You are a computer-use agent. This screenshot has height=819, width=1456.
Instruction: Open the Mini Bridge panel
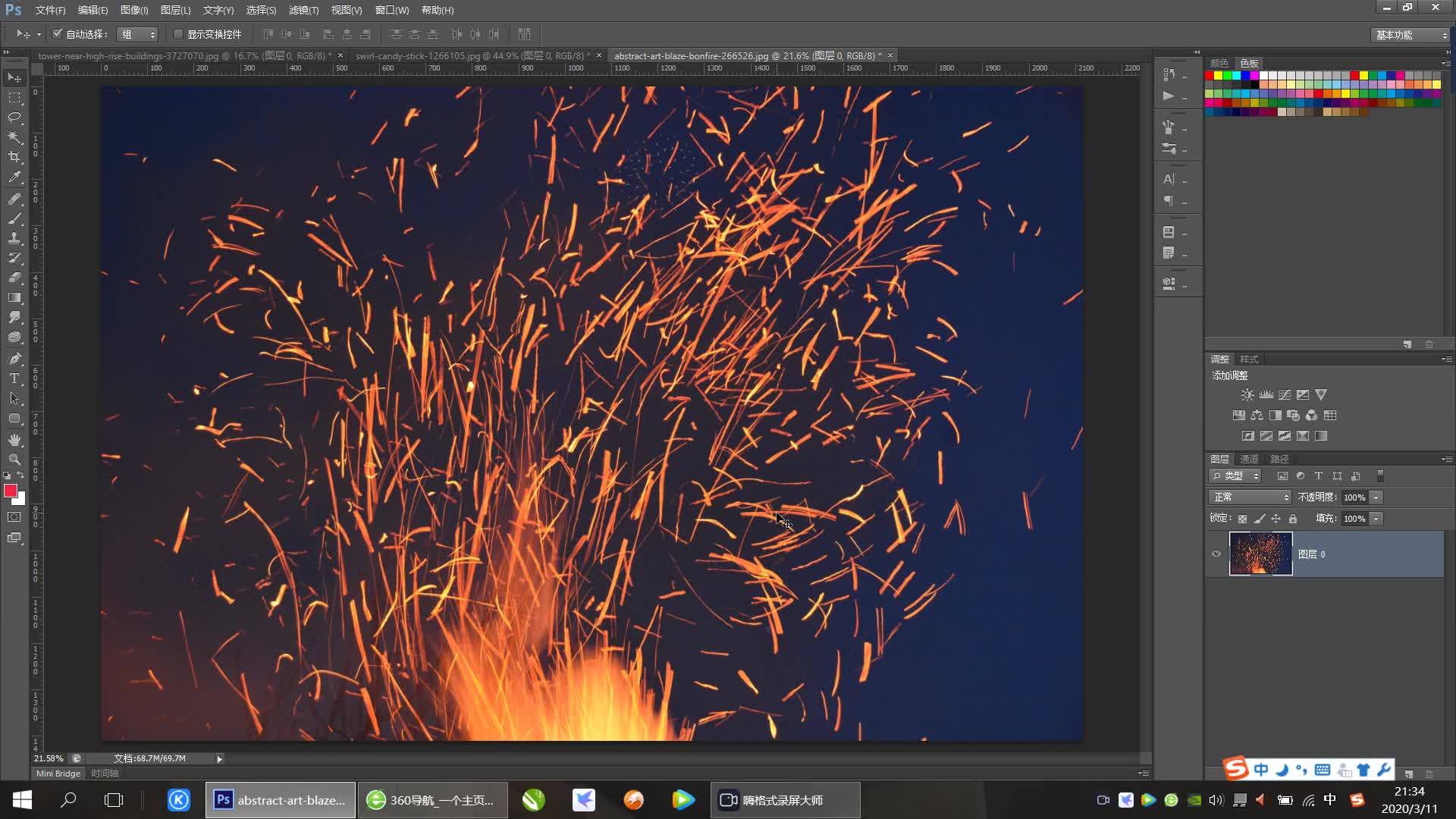tap(58, 773)
